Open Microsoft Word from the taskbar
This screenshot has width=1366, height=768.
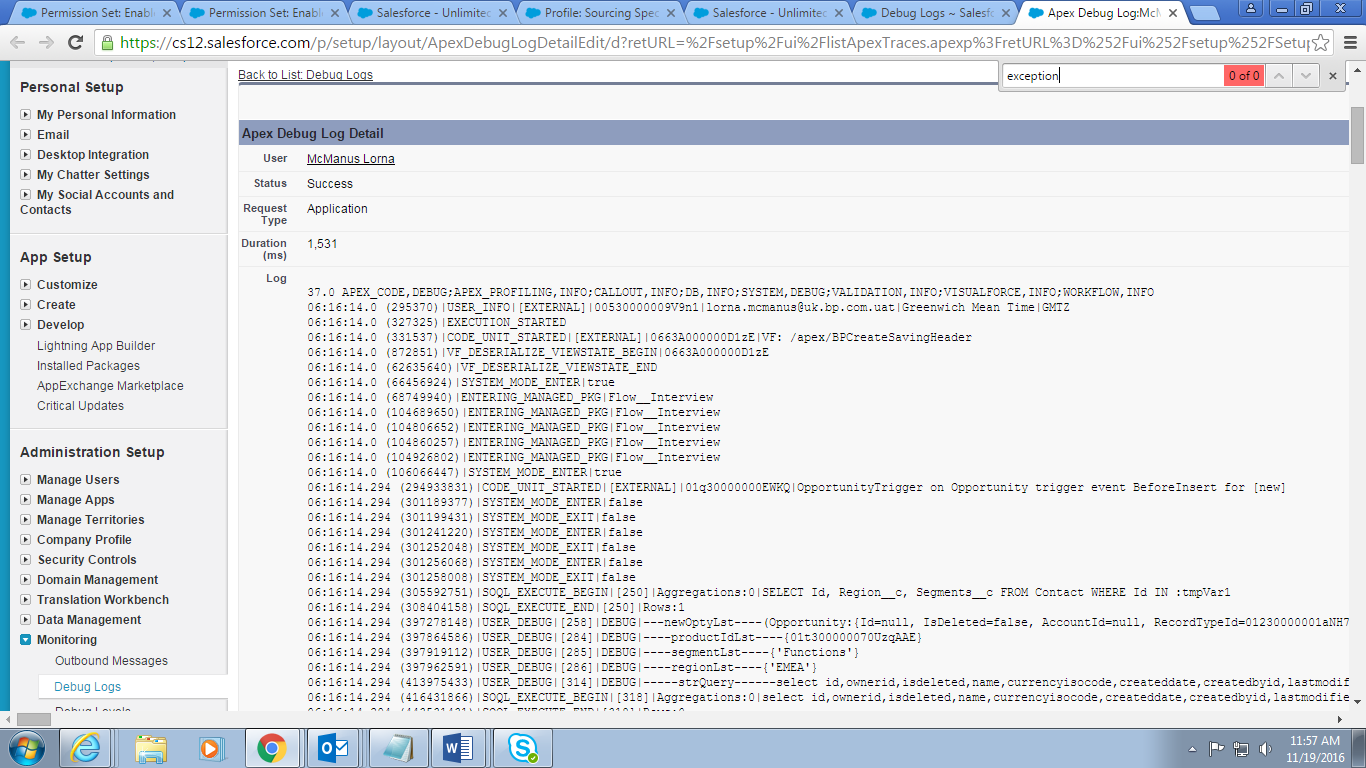tap(457, 748)
